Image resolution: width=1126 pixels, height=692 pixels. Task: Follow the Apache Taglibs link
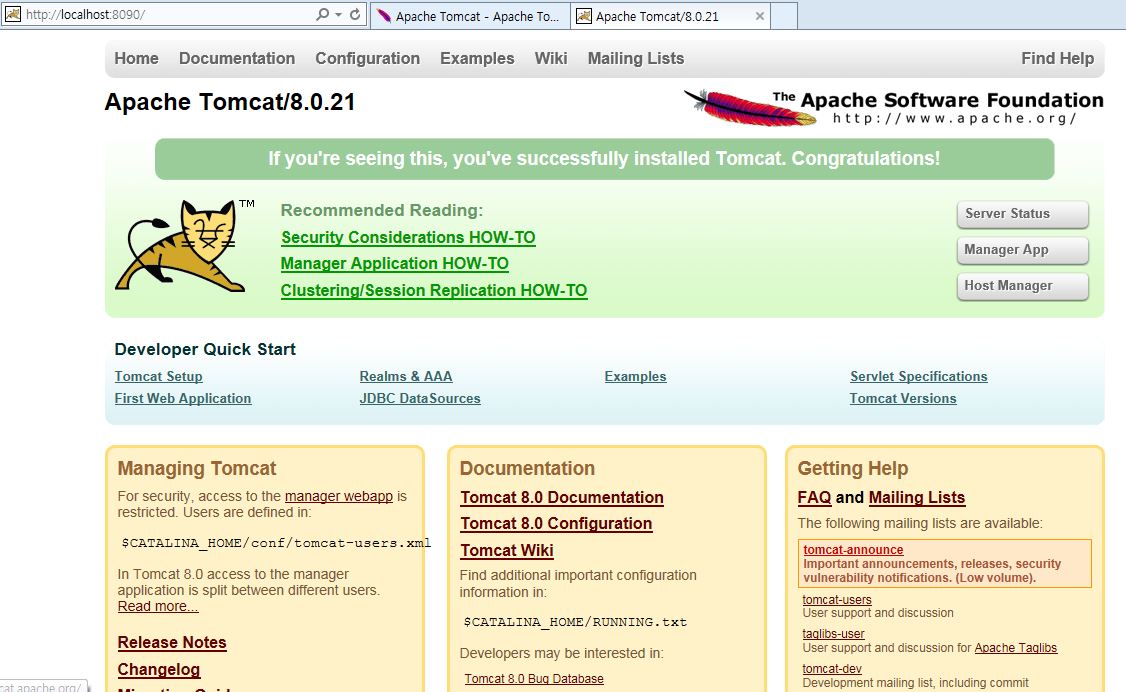point(1015,647)
